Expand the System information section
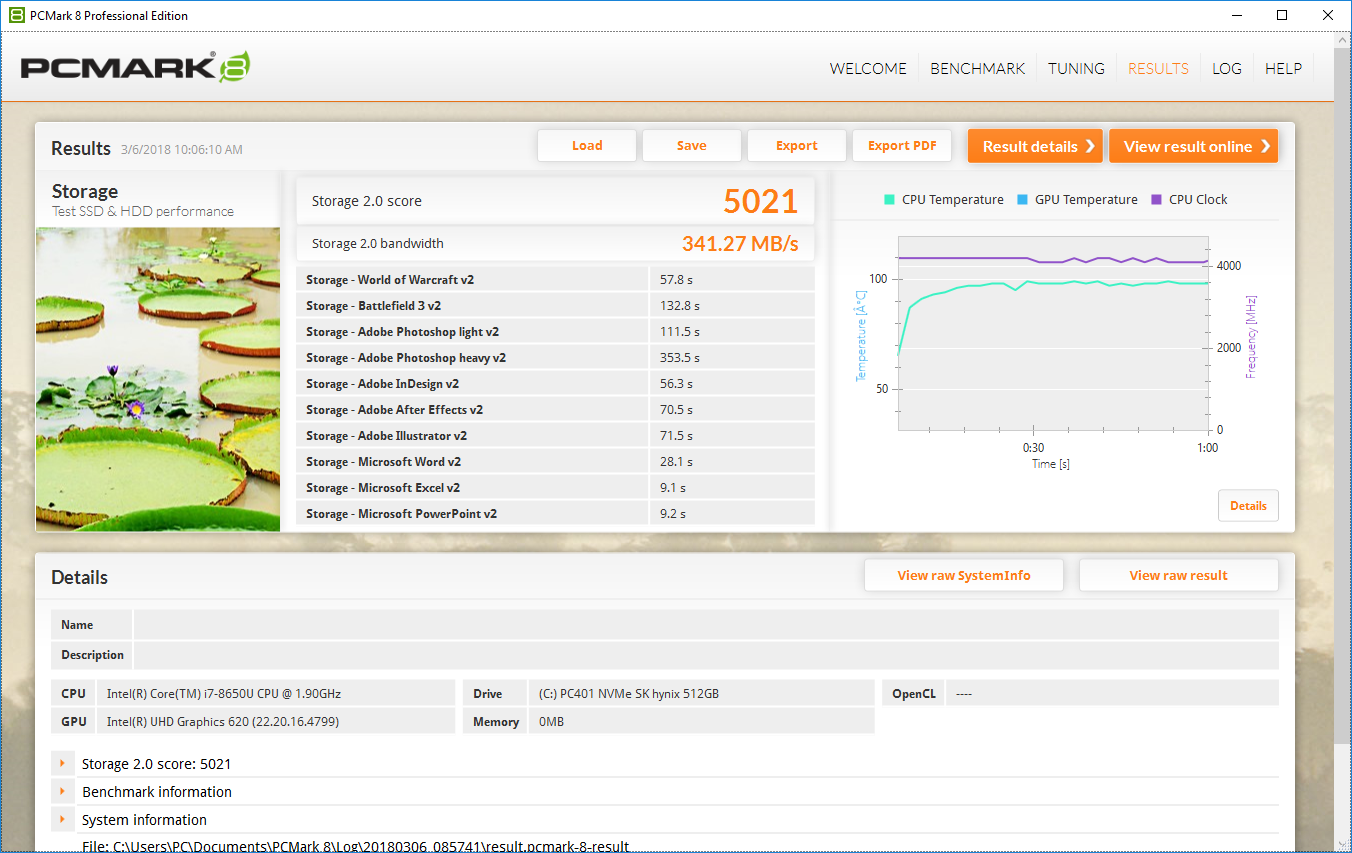The image size is (1352, 853). (x=62, y=819)
